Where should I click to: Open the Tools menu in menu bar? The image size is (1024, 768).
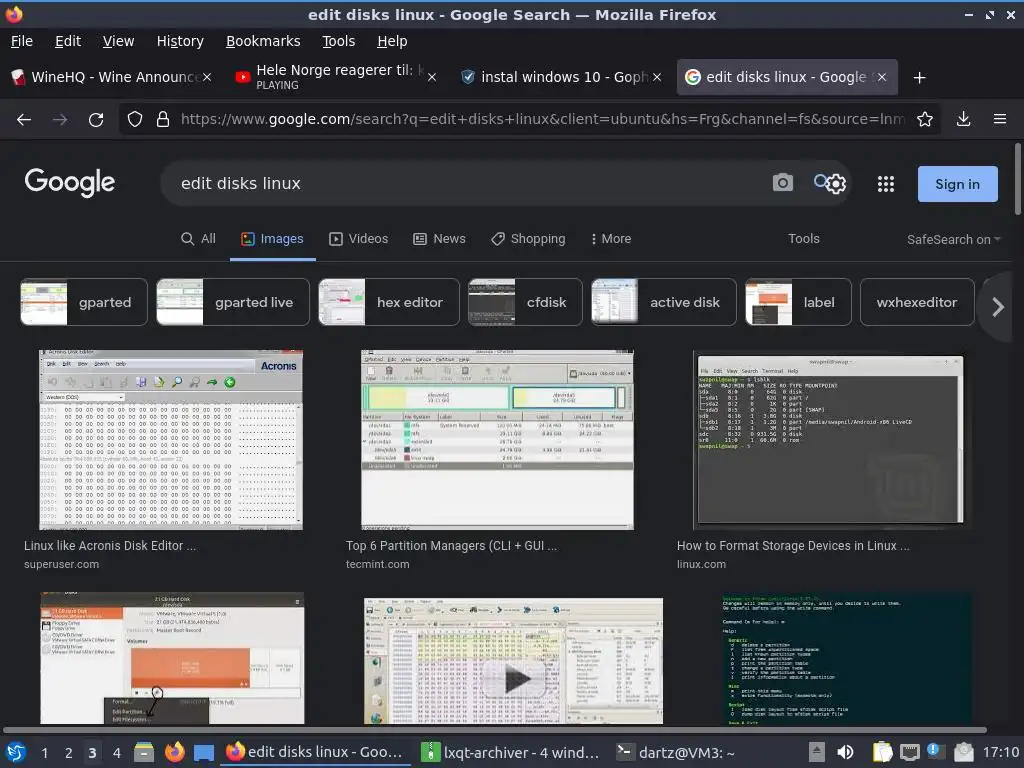338,41
